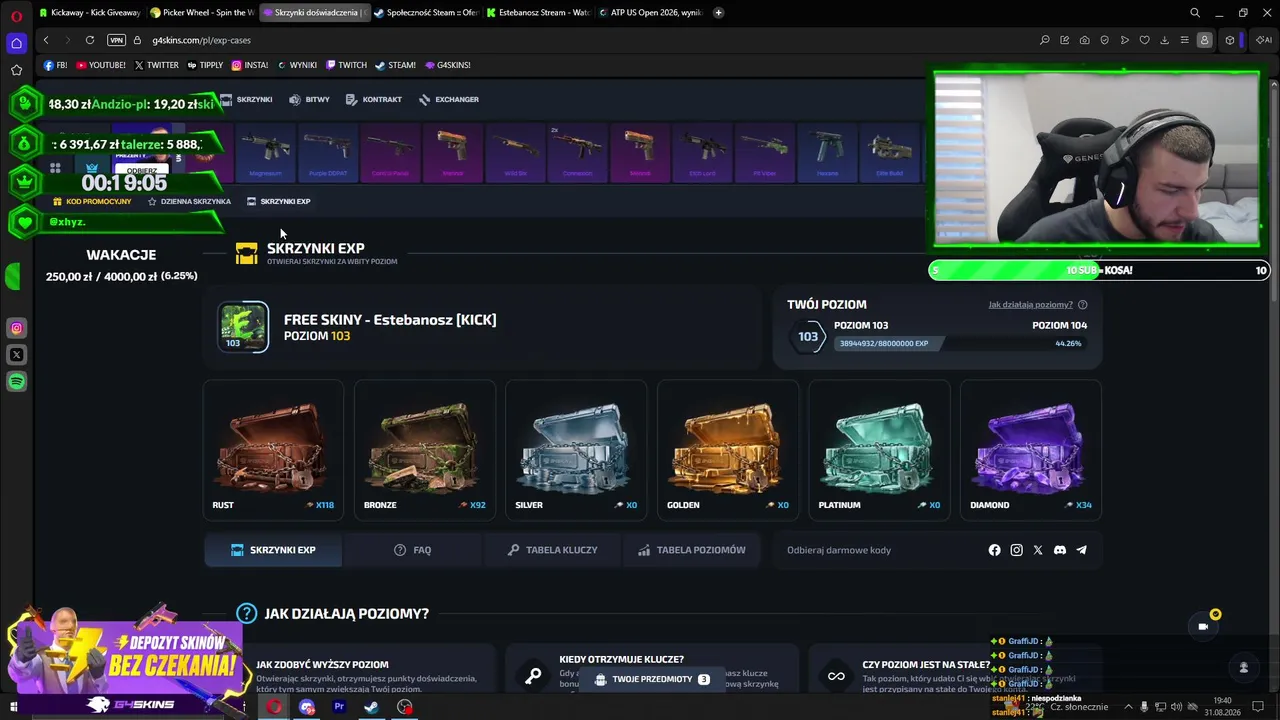Open a new browser tab
The height and width of the screenshot is (720, 1280).
[718, 12]
